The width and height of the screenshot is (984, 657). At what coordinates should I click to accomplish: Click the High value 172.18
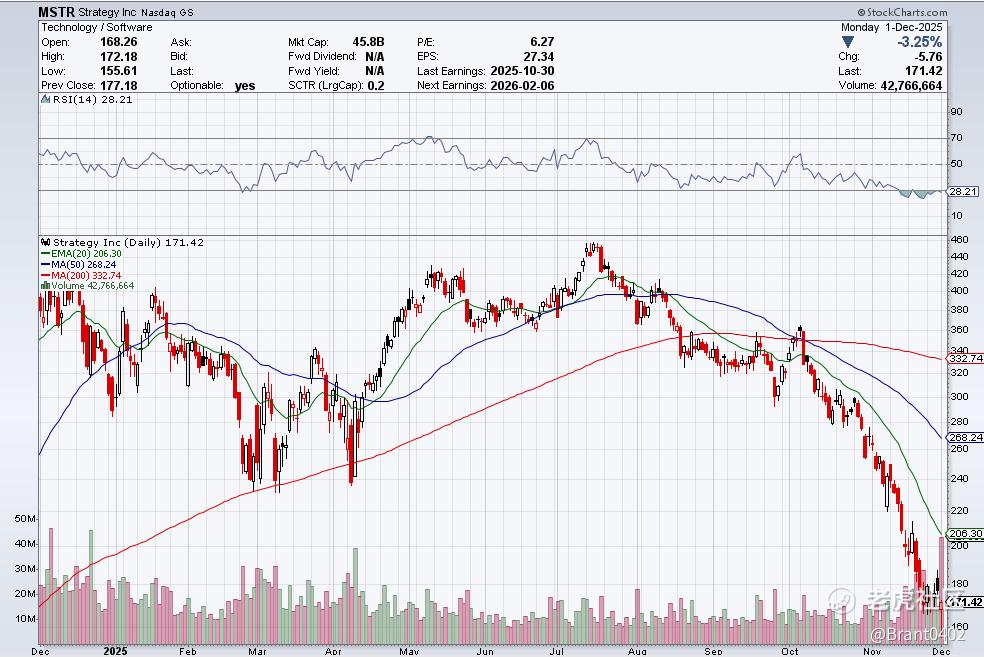[x=119, y=56]
